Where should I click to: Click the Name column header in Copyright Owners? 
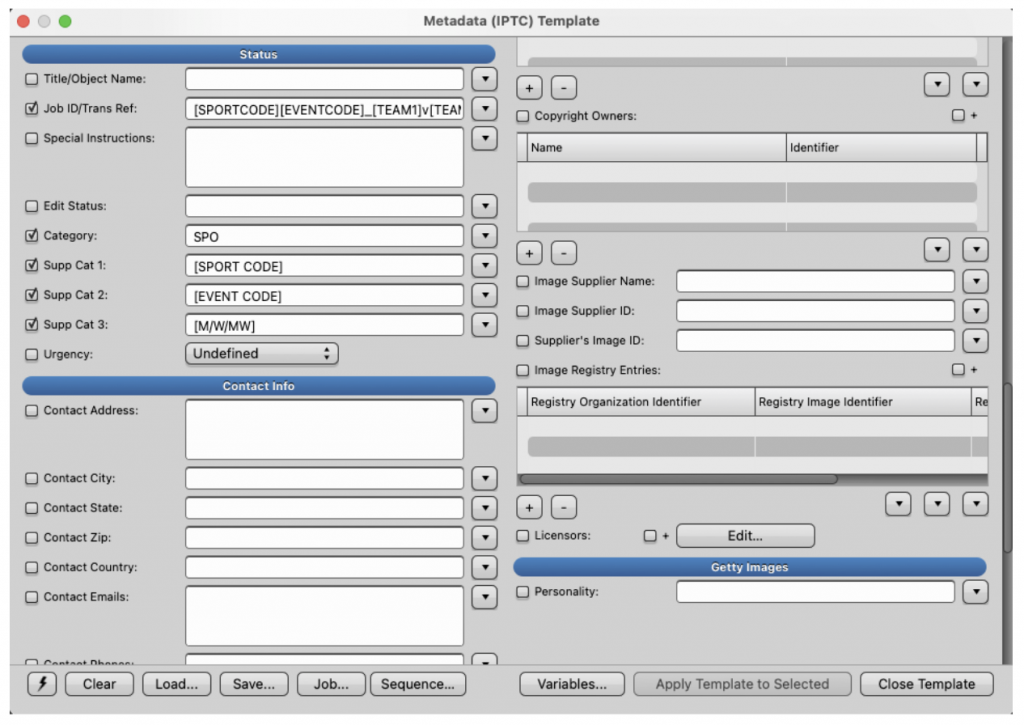tap(656, 148)
